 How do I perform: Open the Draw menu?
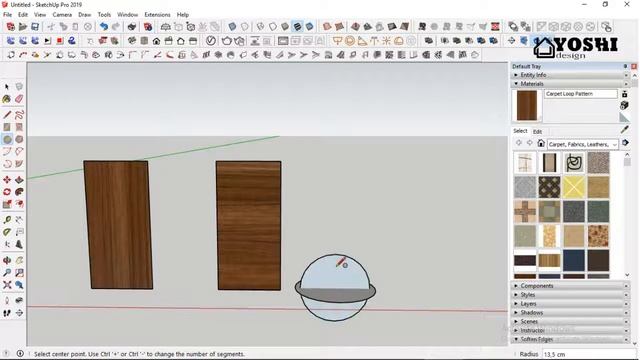click(x=84, y=15)
